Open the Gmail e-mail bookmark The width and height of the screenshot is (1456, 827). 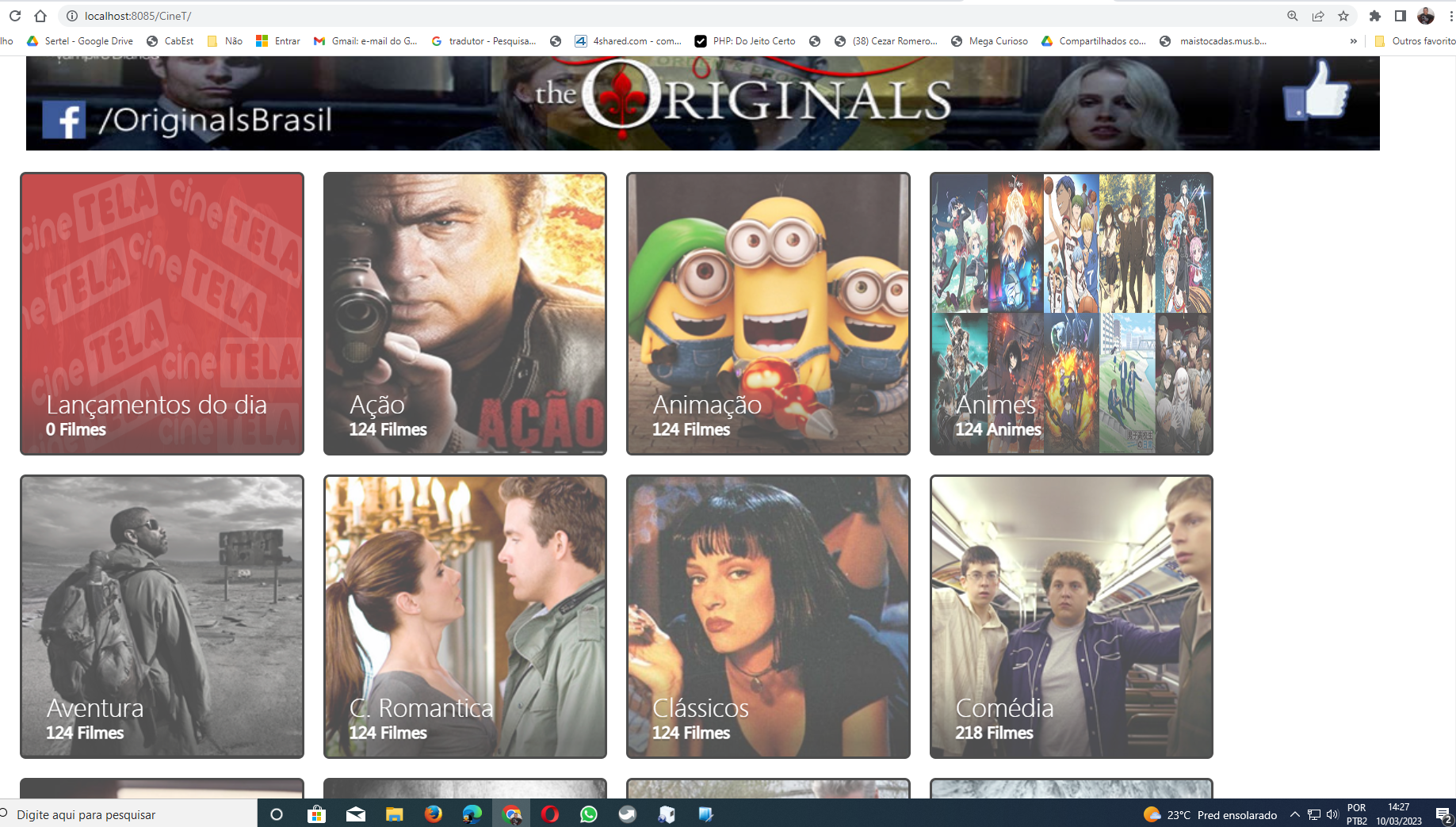[x=365, y=41]
